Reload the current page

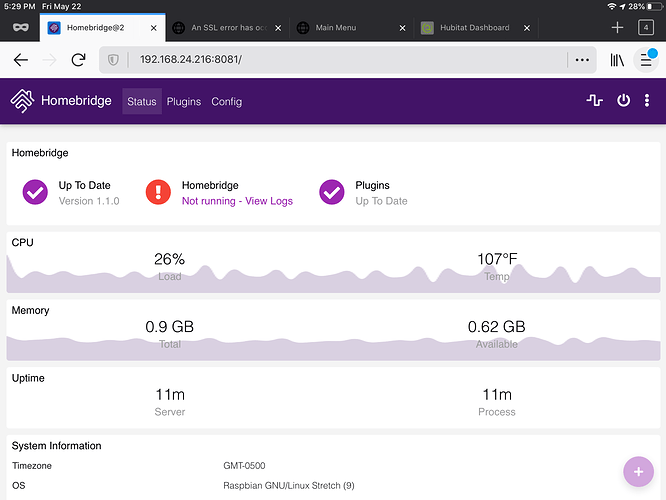[x=79, y=60]
